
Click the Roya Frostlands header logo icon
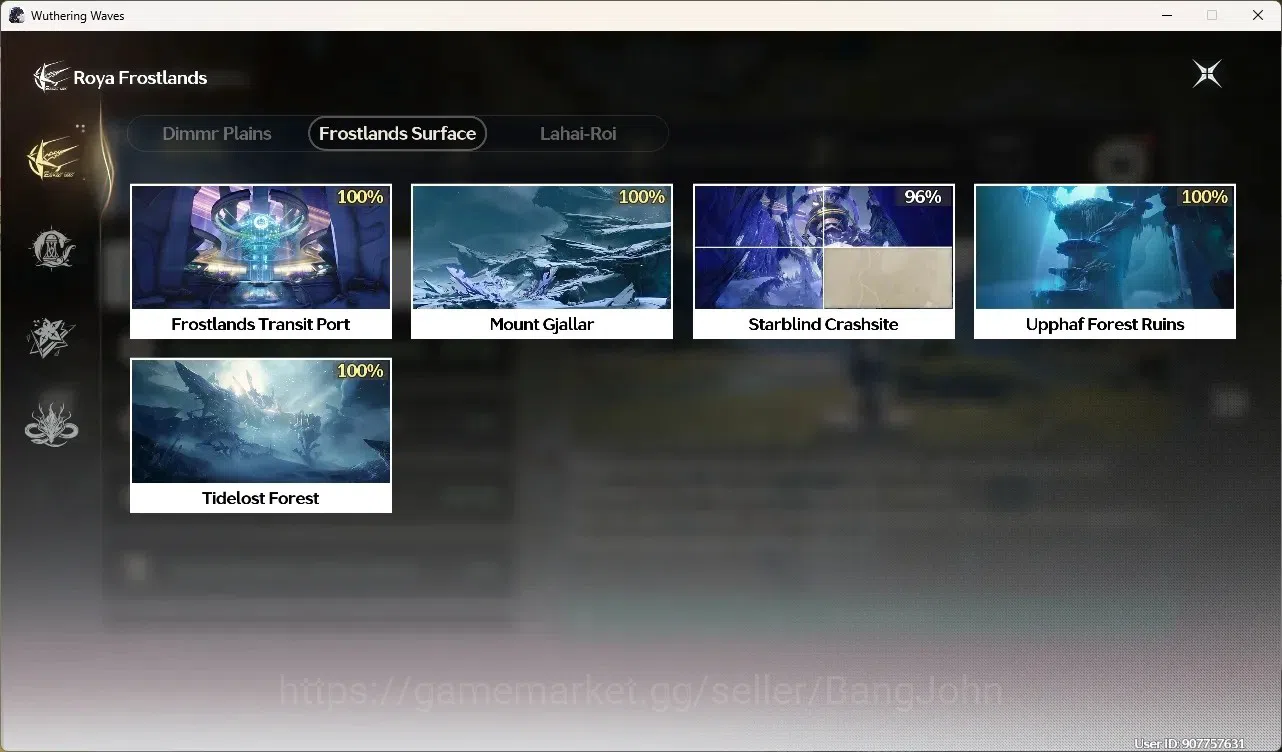(x=50, y=77)
